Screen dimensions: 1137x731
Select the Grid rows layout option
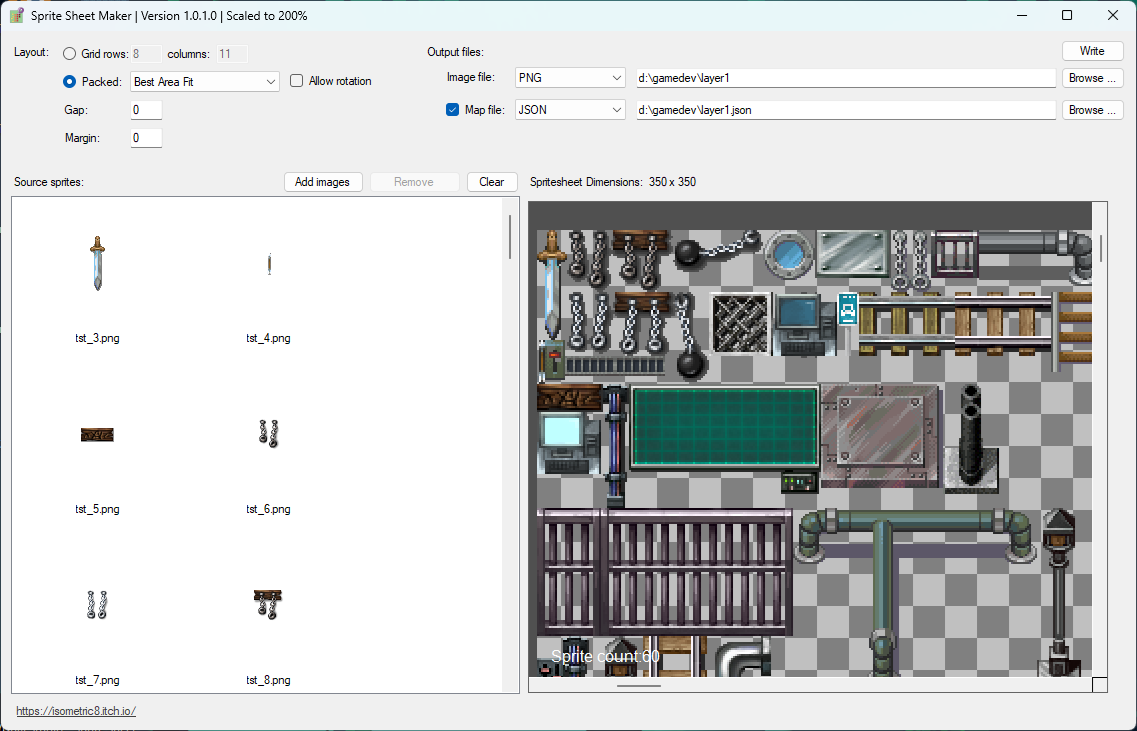click(70, 54)
